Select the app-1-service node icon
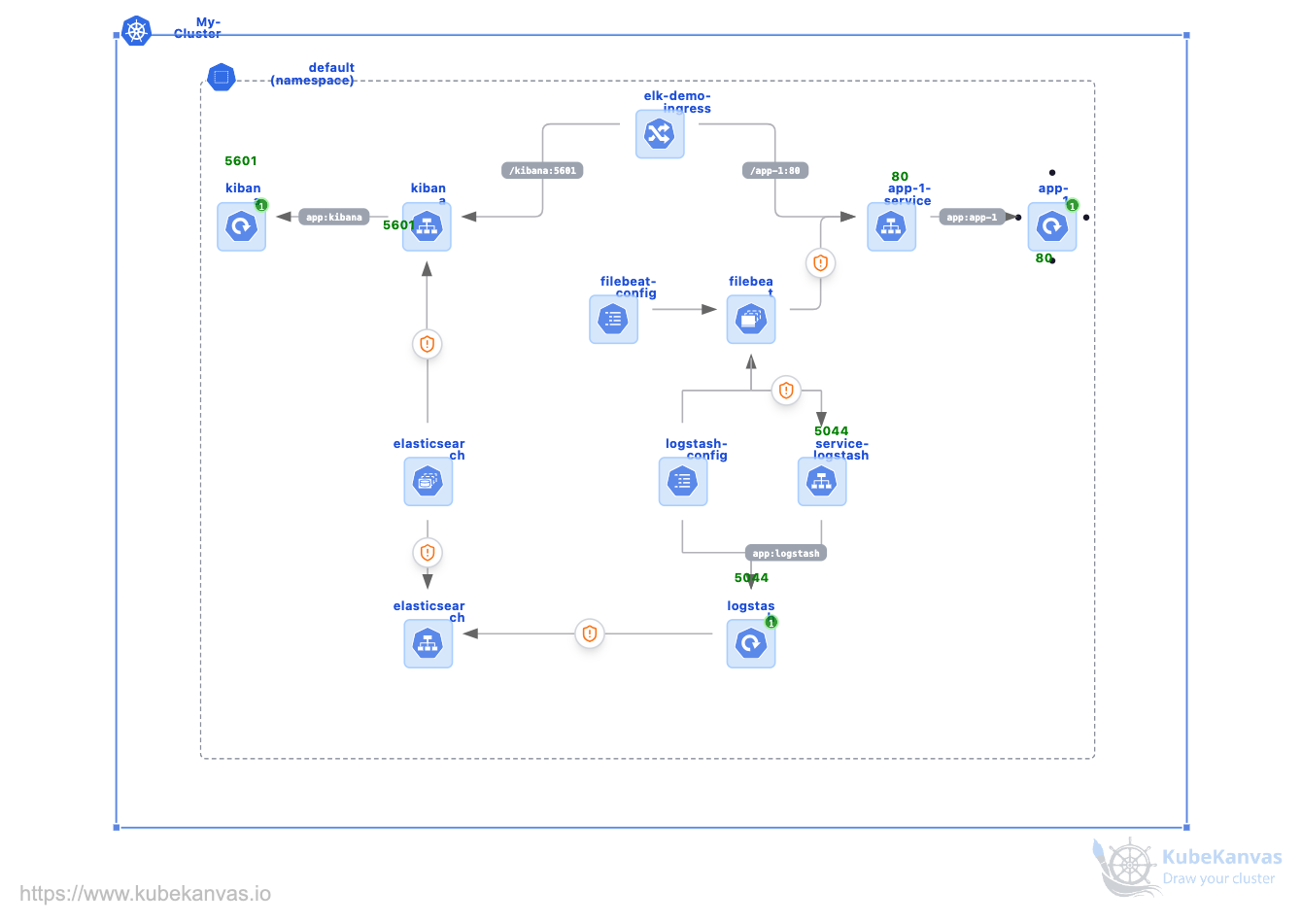The width and height of the screenshot is (1302, 924). [891, 227]
